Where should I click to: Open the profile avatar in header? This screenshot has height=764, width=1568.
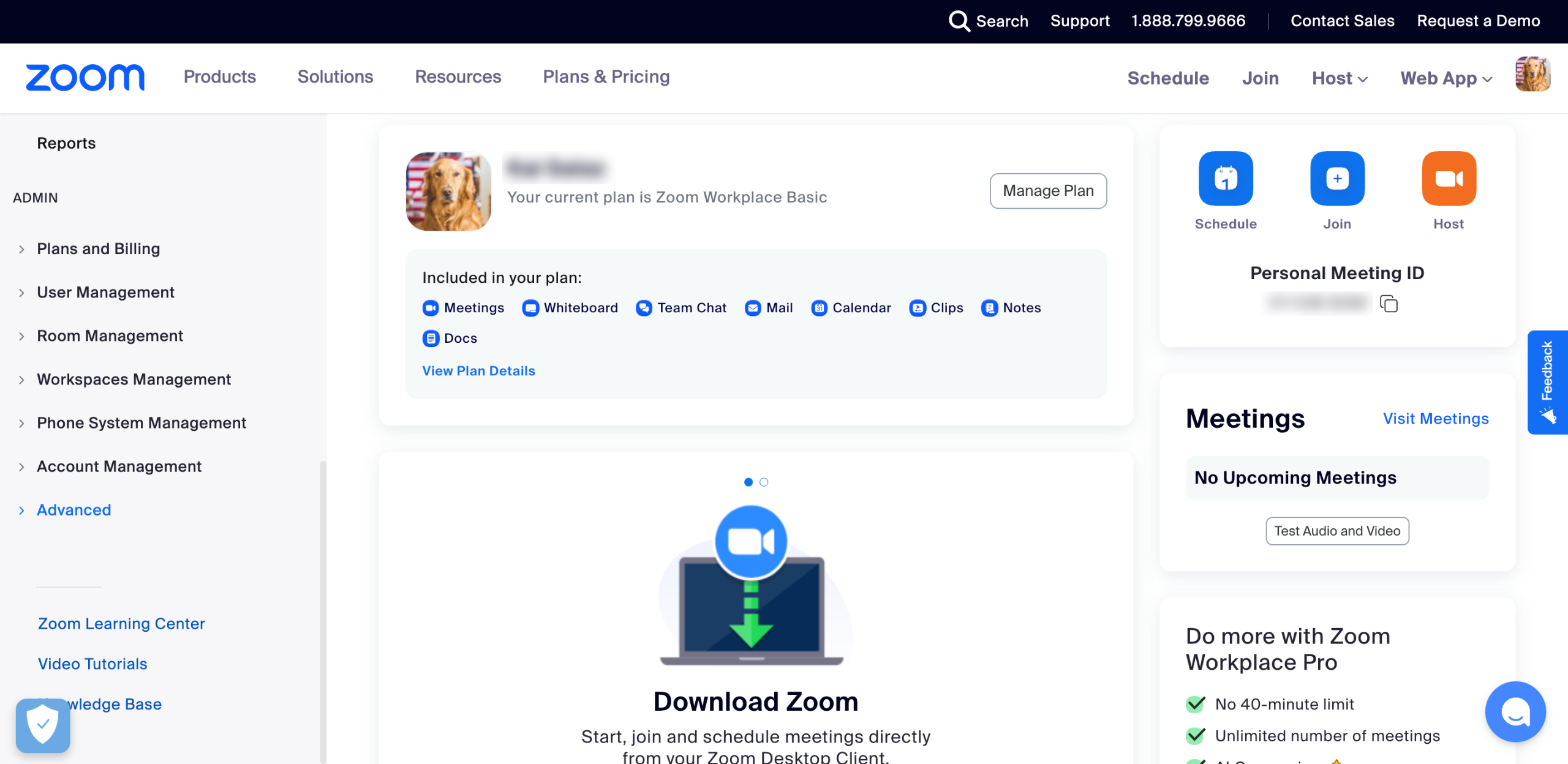[x=1532, y=74]
